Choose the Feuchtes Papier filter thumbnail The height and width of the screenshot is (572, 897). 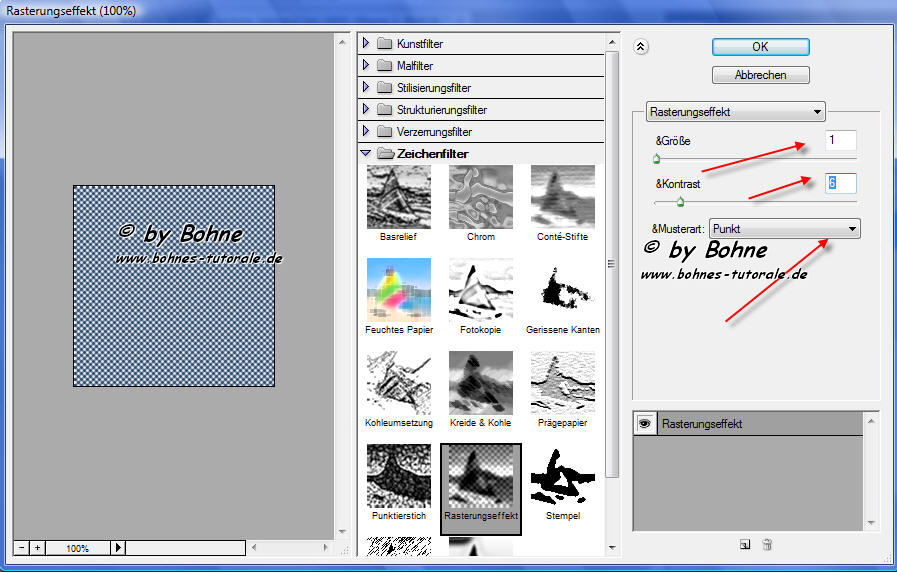coord(399,290)
